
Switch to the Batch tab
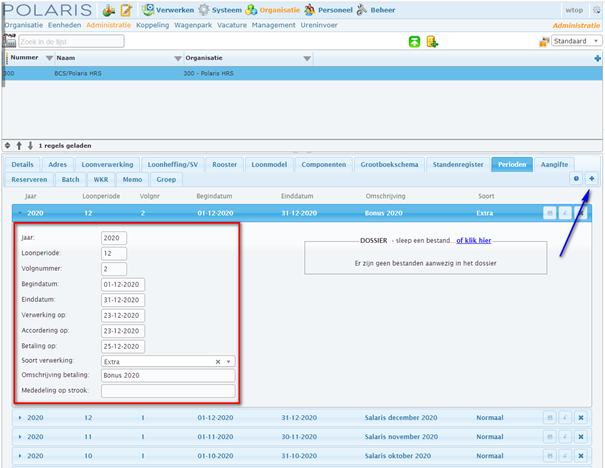tap(70, 179)
